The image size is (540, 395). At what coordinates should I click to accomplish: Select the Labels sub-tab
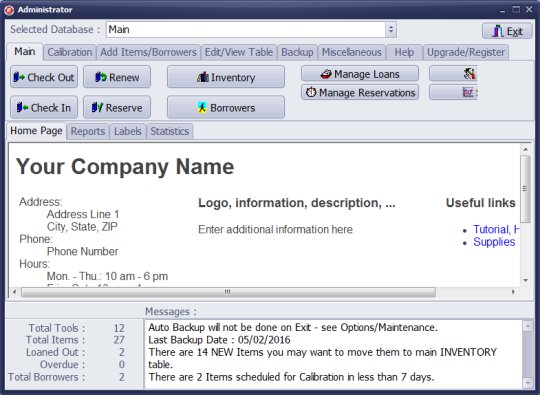(128, 132)
